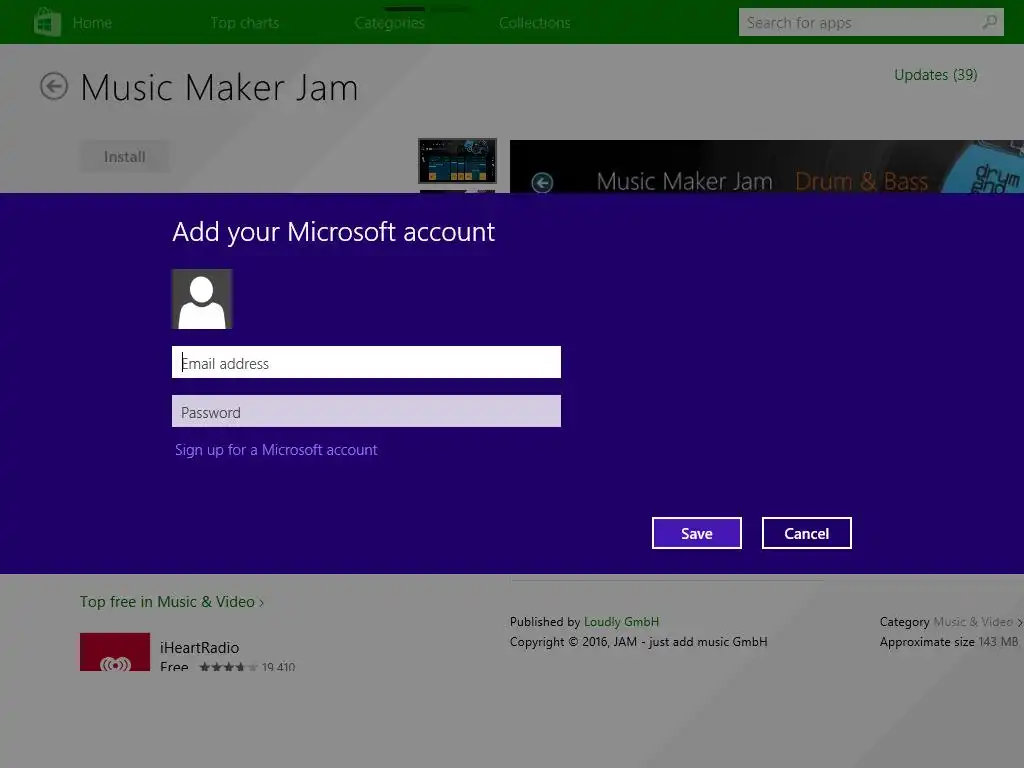1024x768 pixels.
Task: Click the Windows Store bag icon
Action: [x=47, y=22]
